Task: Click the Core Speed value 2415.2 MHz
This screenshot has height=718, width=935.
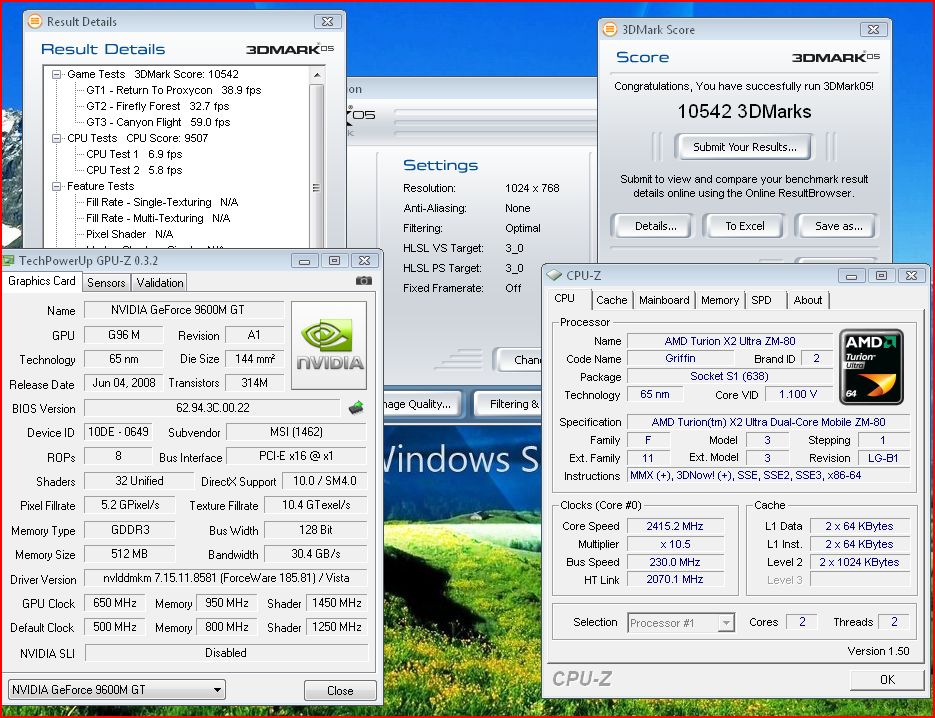Action: 675,526
